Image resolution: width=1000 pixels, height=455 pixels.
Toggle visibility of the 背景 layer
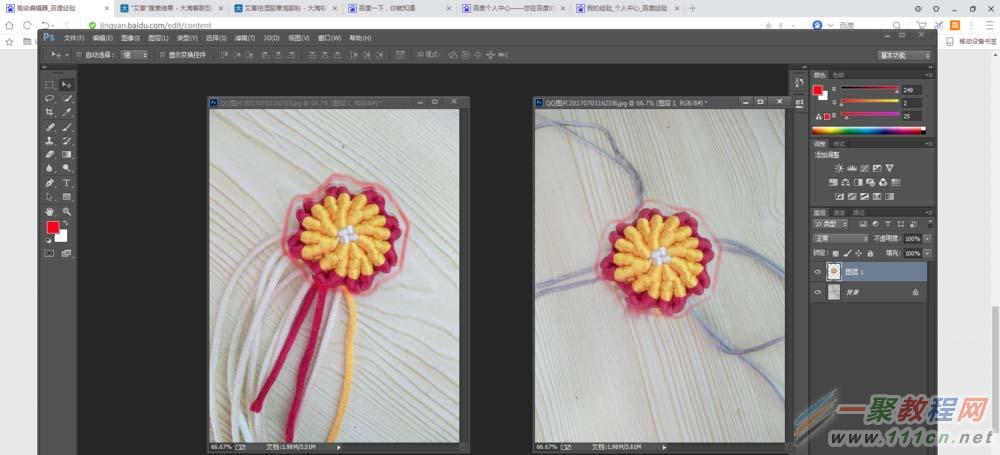pos(818,292)
